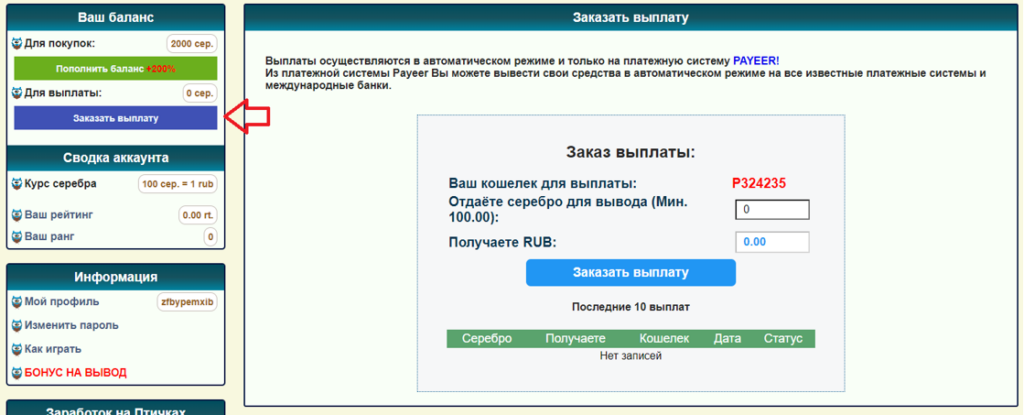Click the red wallet number P324235
The image size is (1024, 415).
759,184
